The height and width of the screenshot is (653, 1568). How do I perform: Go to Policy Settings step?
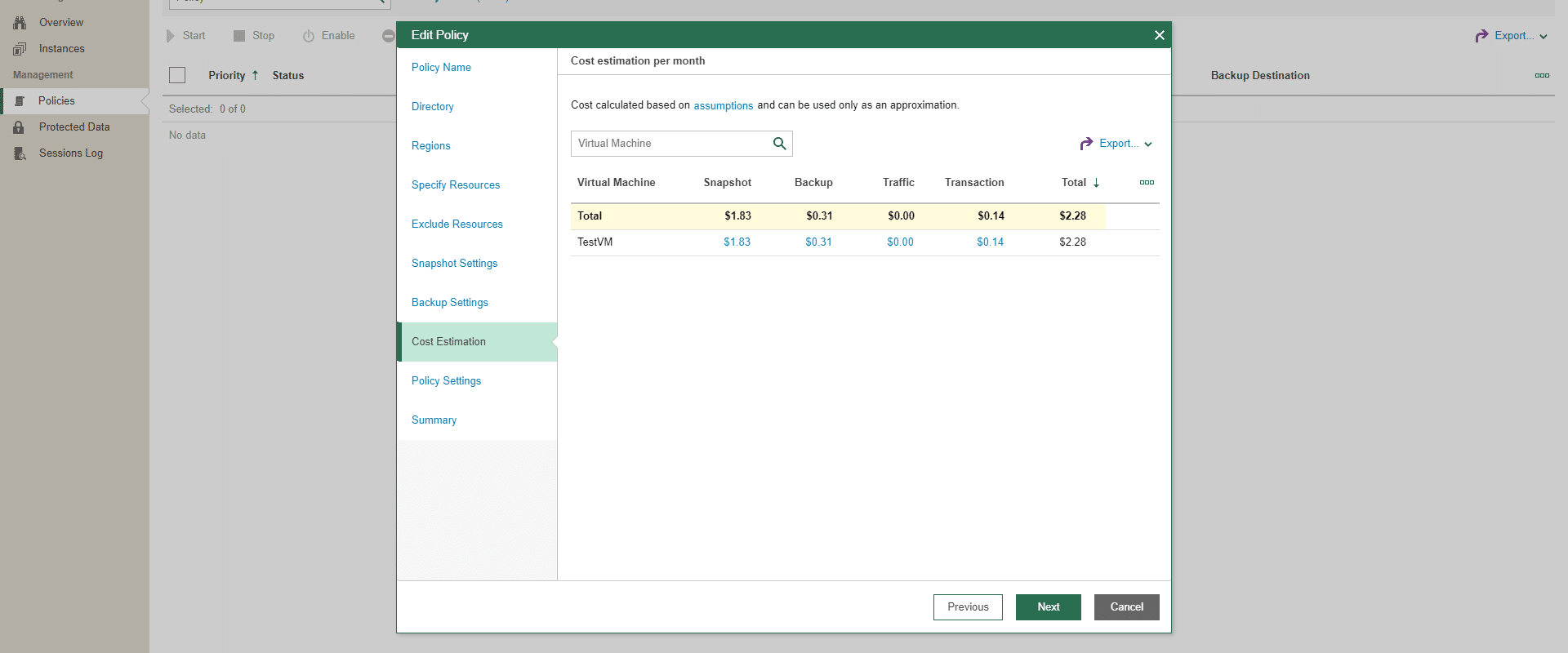point(446,381)
